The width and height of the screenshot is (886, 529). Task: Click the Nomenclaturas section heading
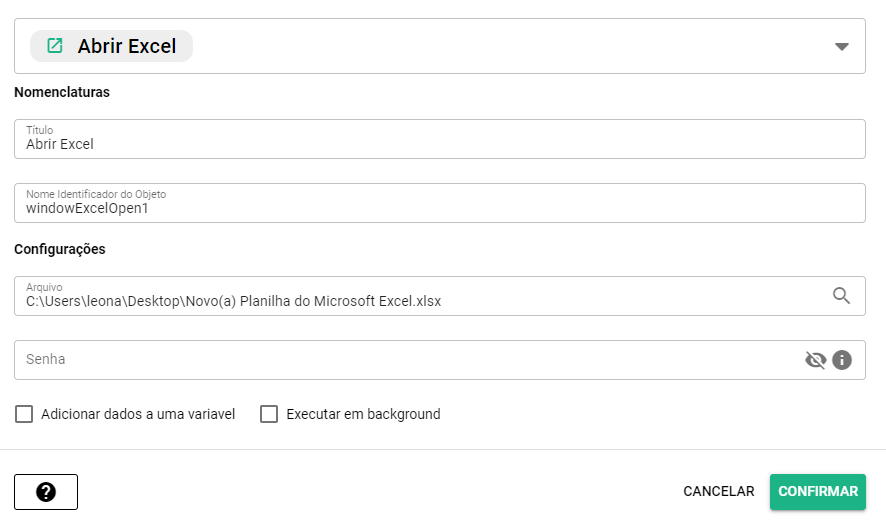coord(62,92)
